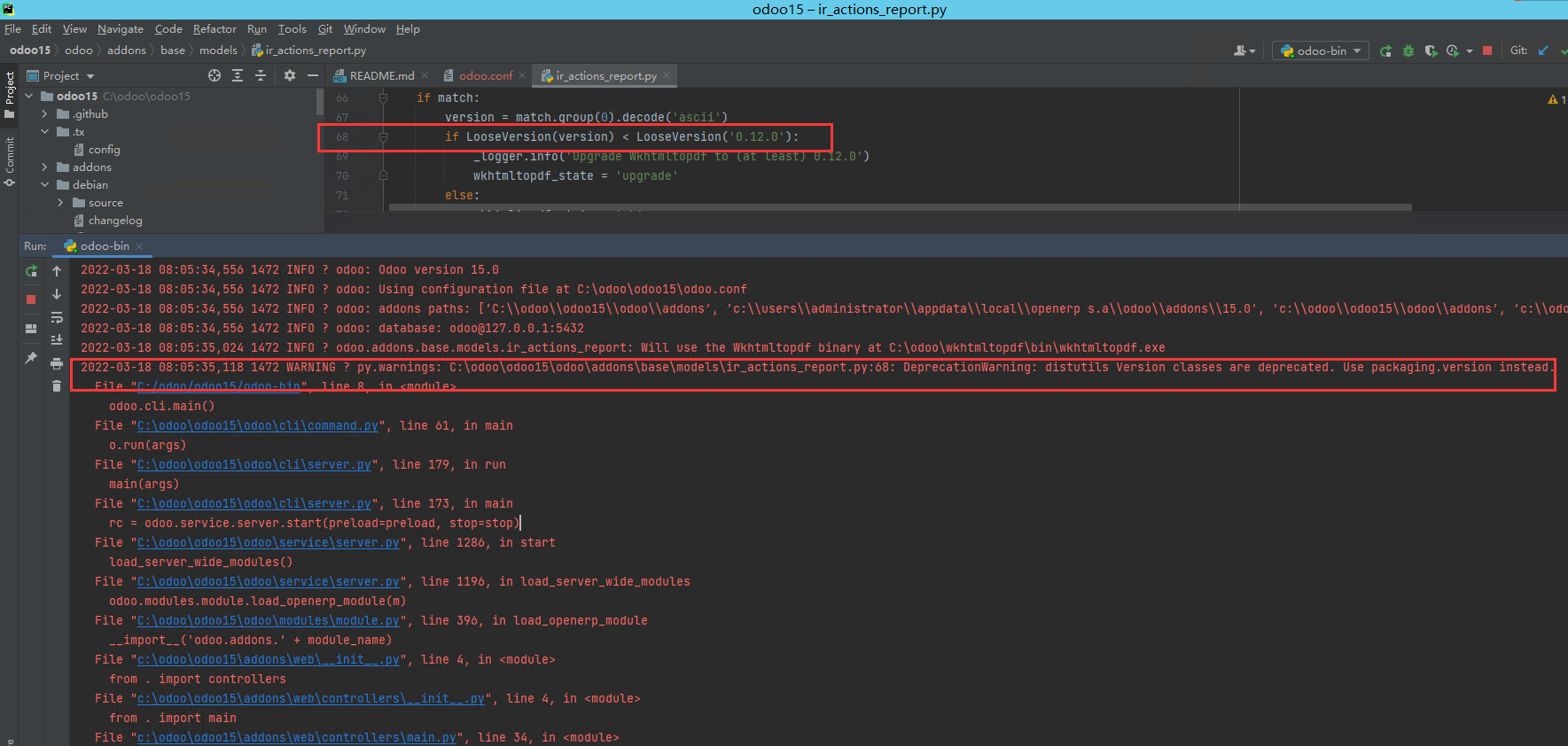Screen dimensions: 1568x746
Task: Collapse the debian folder
Action: pos(45,184)
